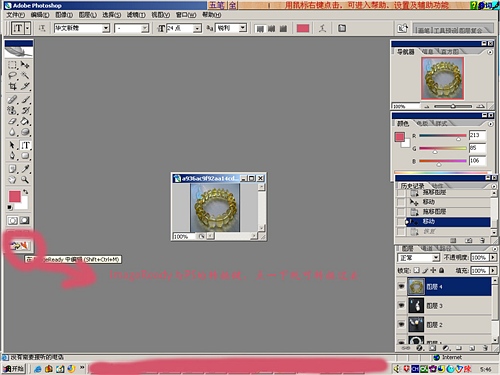The width and height of the screenshot is (500, 375).
Task: Click the Windows Start button
Action: 14,369
